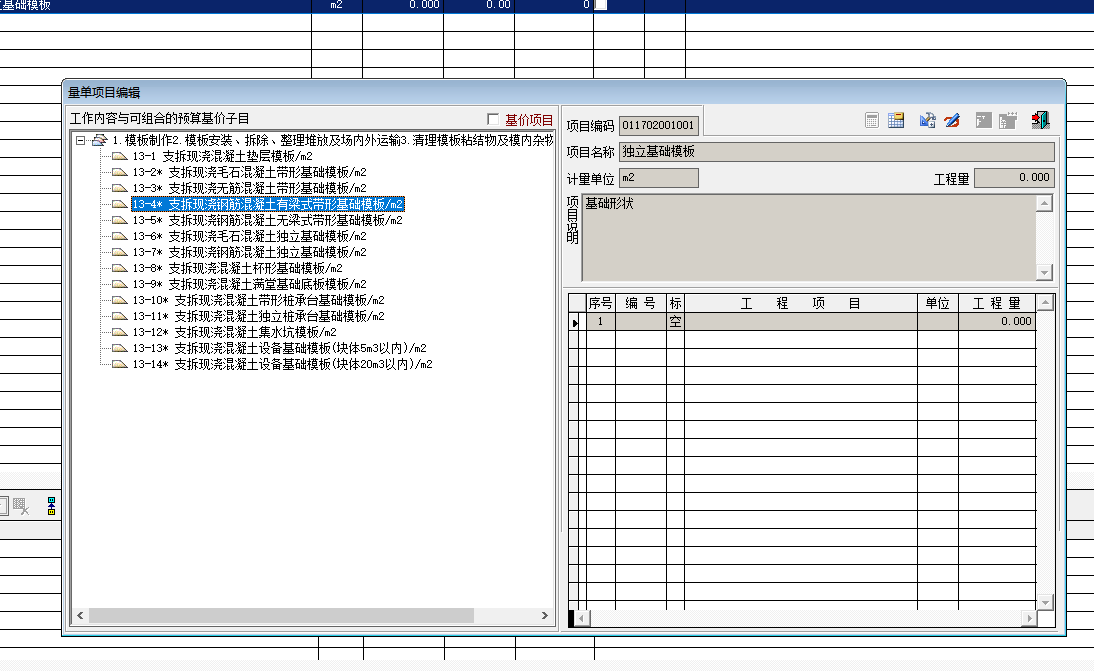This screenshot has width=1094, height=671.
Task: Click the m2 cell in background table
Action: coord(336,5)
